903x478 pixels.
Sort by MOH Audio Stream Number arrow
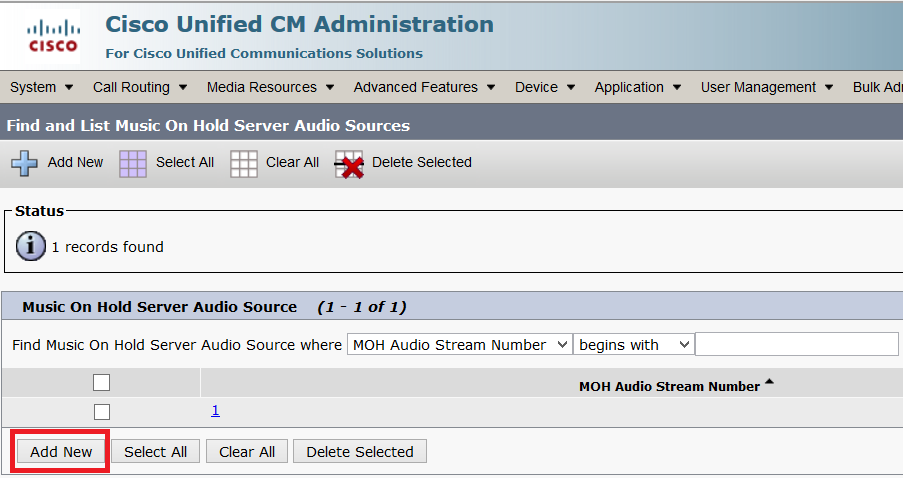click(769, 381)
